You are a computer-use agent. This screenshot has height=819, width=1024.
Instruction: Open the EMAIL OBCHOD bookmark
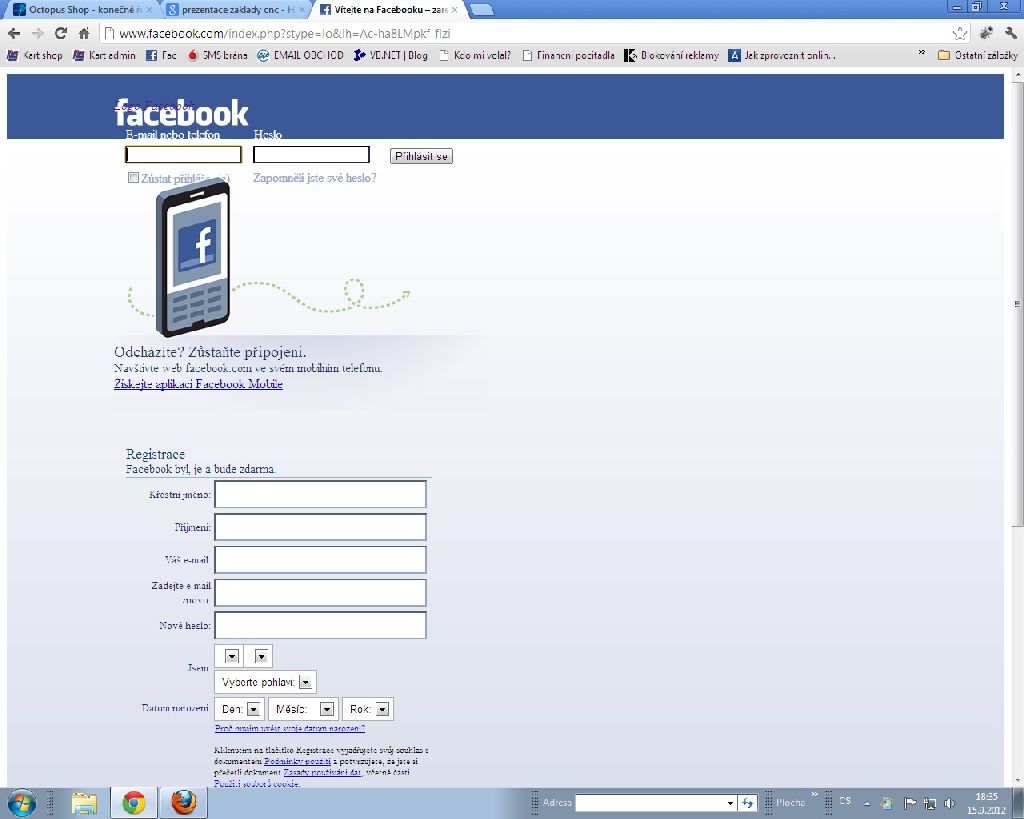[300, 56]
